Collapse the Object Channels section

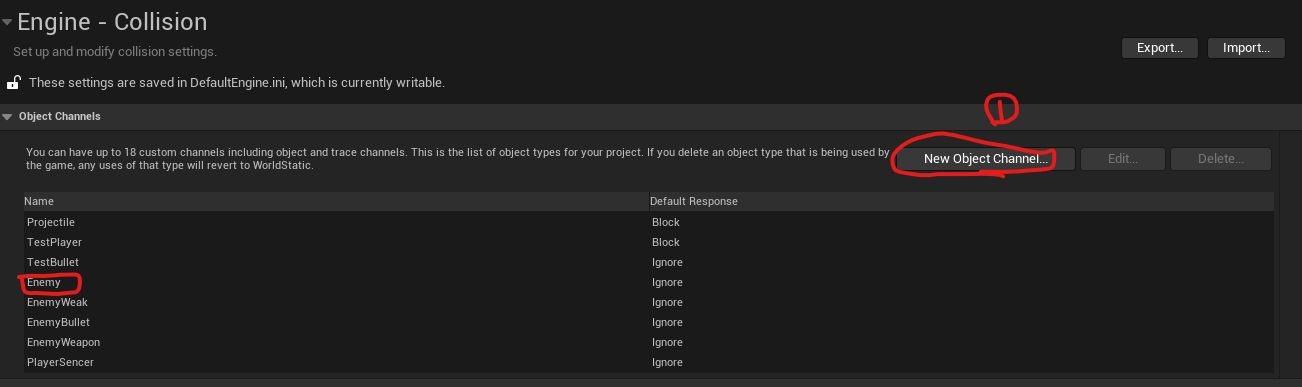click(x=8, y=117)
